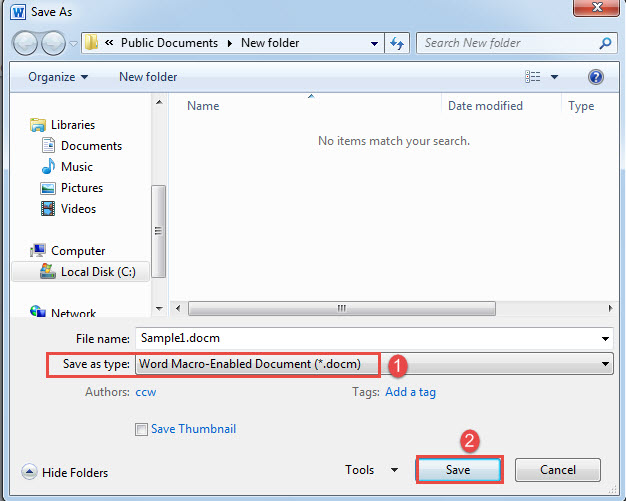Screen dimensions: 626x501
Task: Open the Tools dropdown menu
Action: click(x=371, y=470)
